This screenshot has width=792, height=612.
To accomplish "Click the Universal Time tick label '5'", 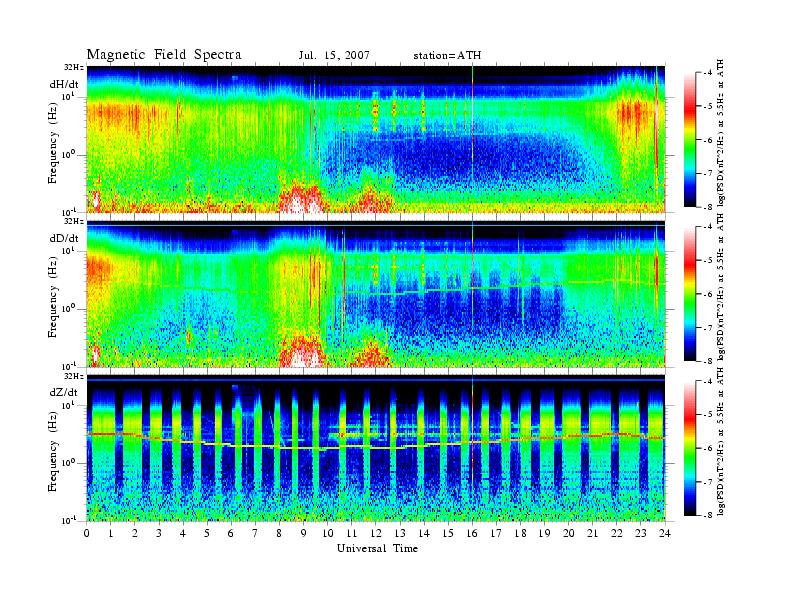I will tap(207, 533).
